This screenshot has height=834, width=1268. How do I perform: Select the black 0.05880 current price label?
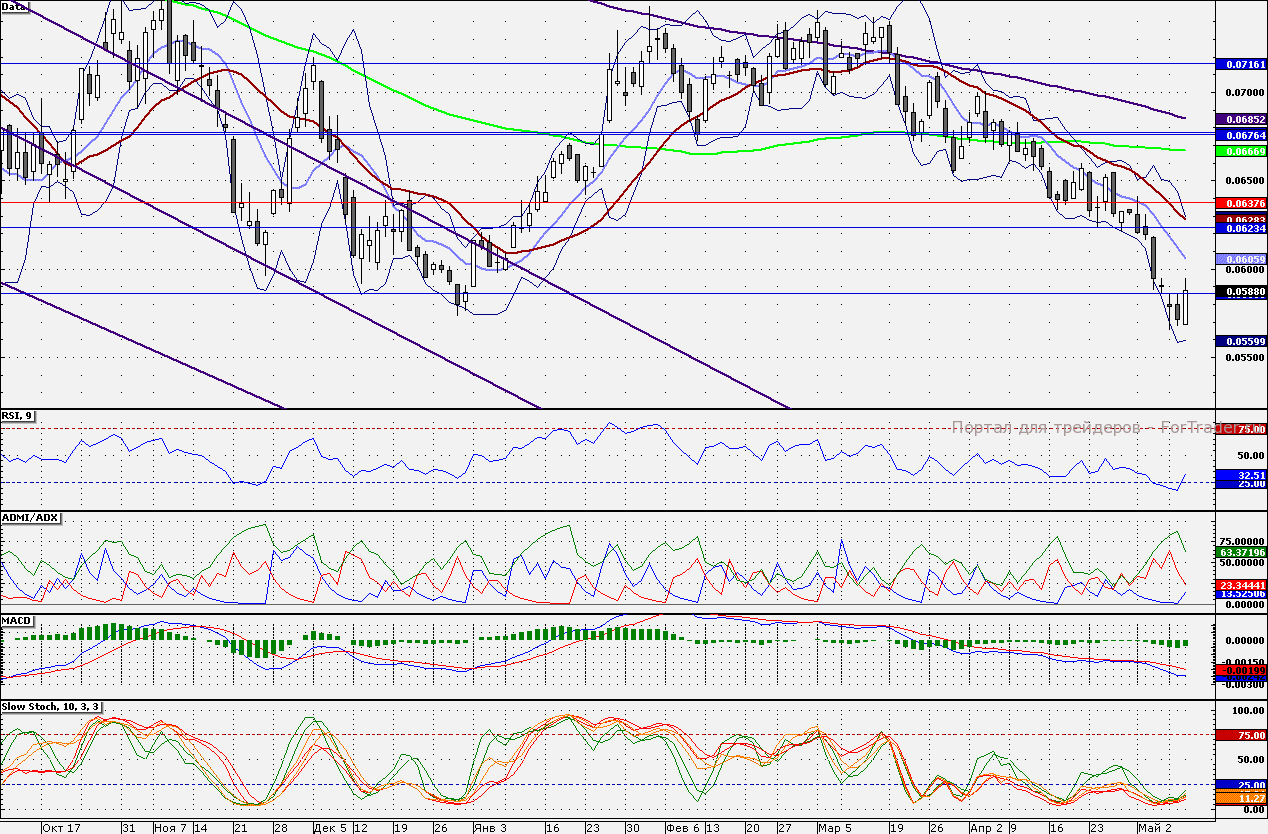(x=1241, y=292)
